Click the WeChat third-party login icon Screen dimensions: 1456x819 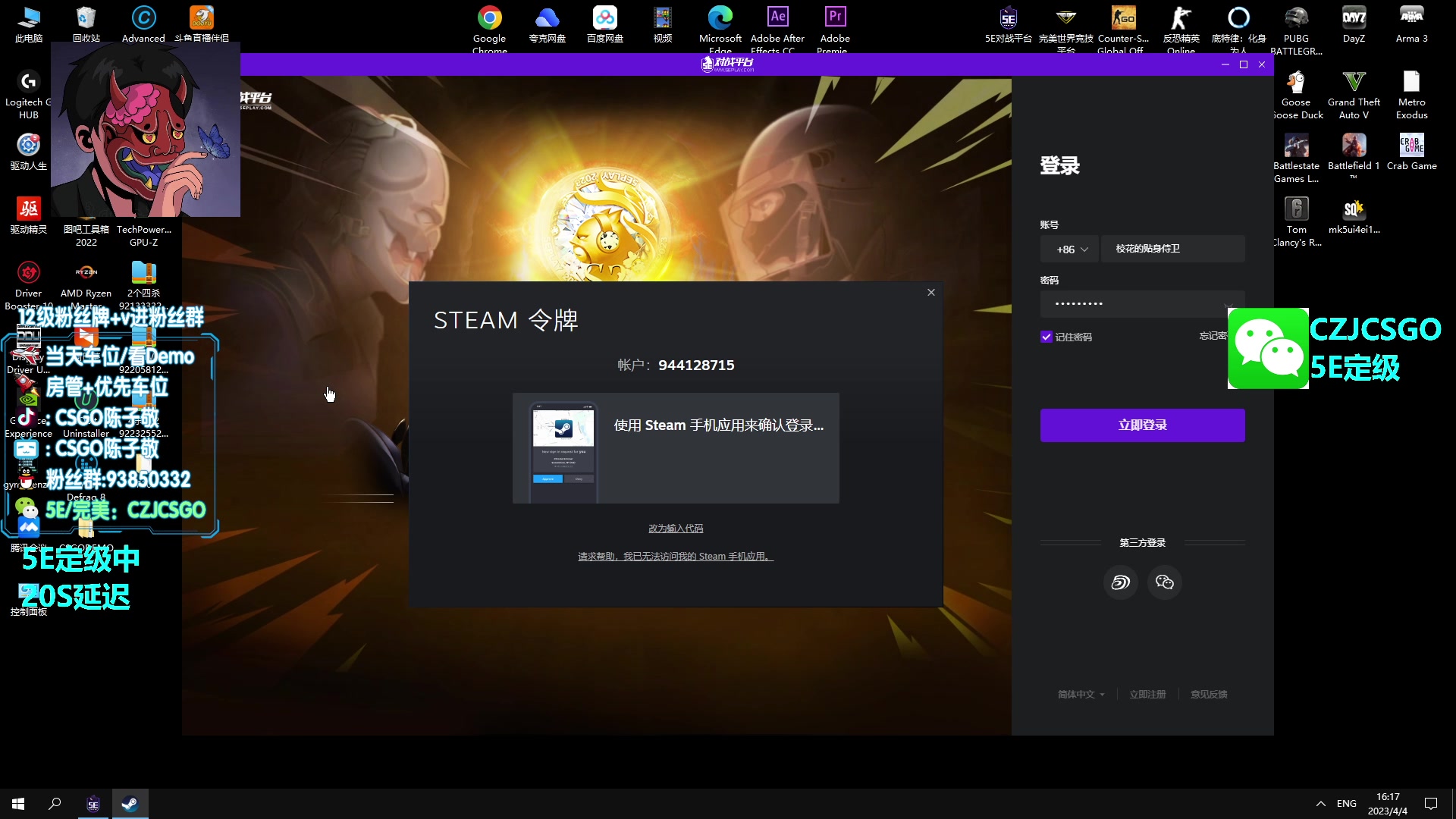click(1164, 582)
